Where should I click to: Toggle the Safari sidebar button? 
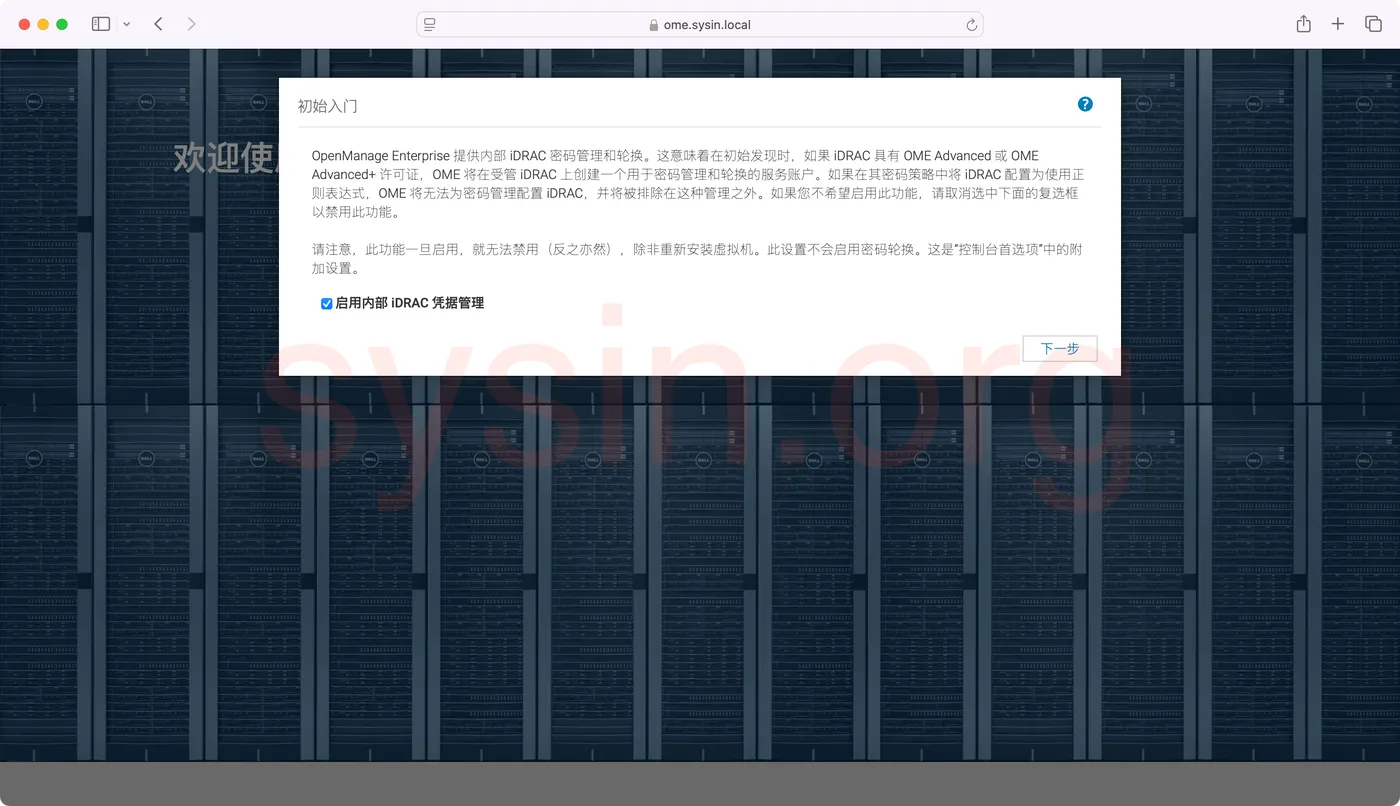pos(101,24)
